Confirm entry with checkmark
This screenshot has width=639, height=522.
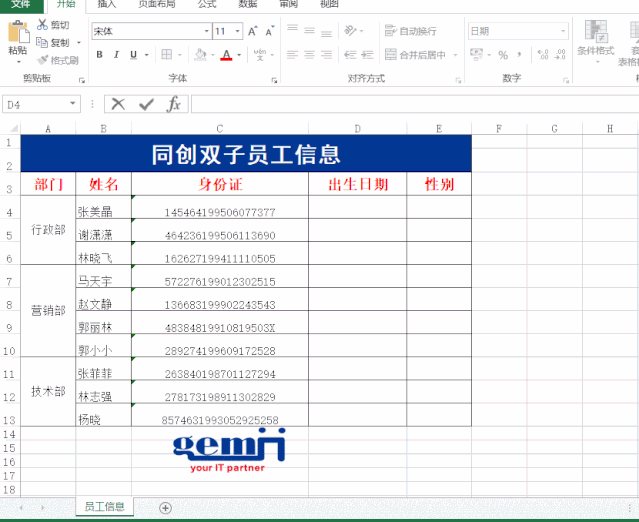146,104
